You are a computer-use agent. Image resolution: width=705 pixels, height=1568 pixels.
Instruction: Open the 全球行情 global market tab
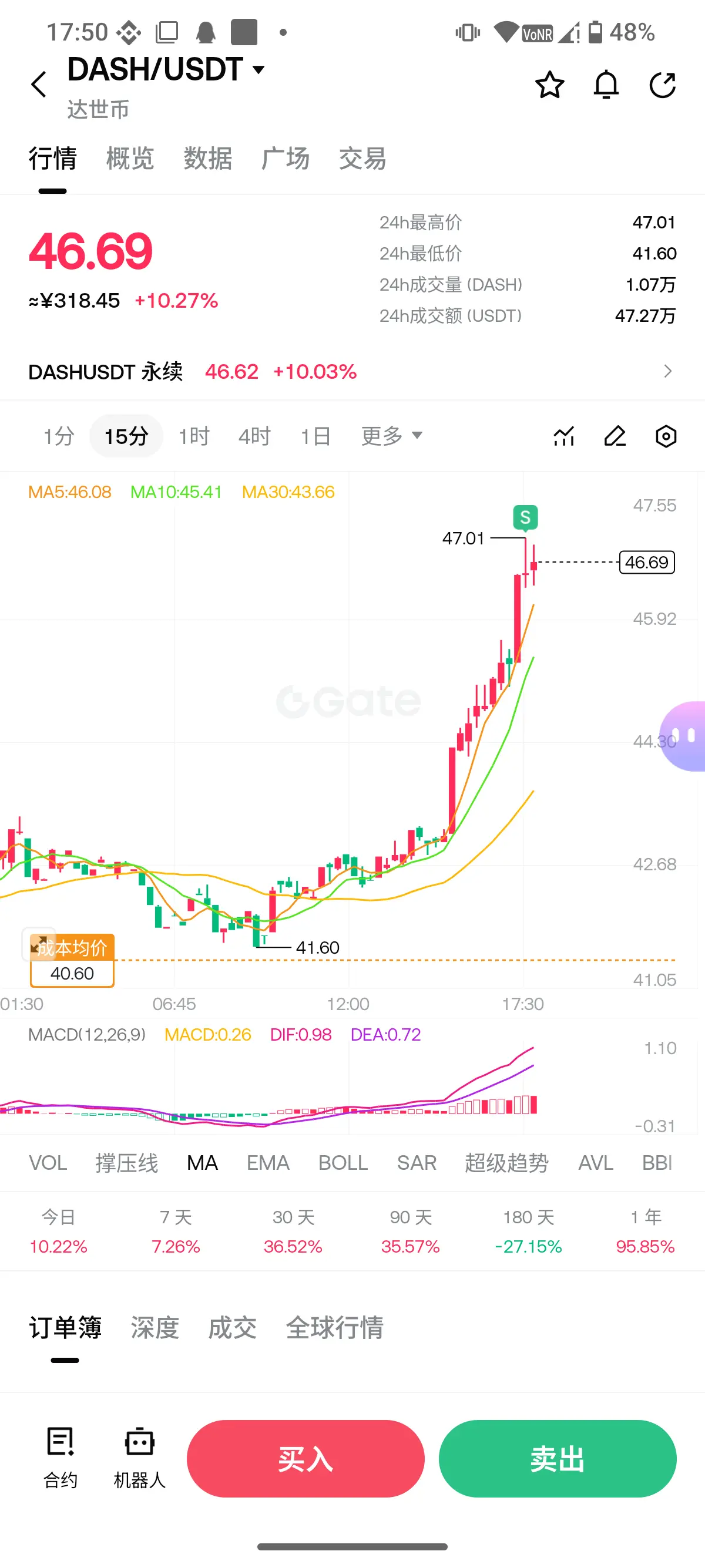[x=334, y=1328]
